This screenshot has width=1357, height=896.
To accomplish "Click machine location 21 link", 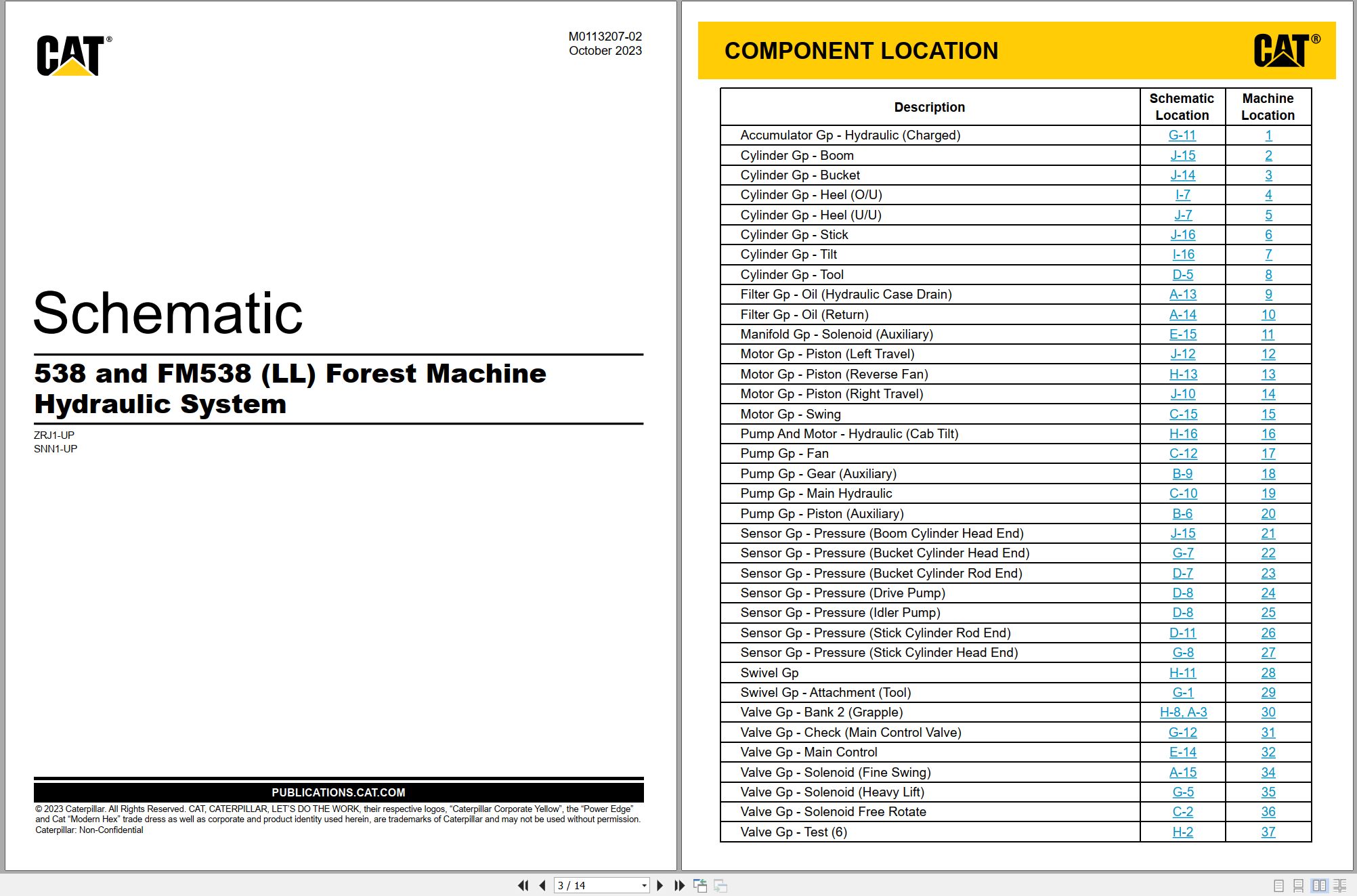I will coord(1268,533).
